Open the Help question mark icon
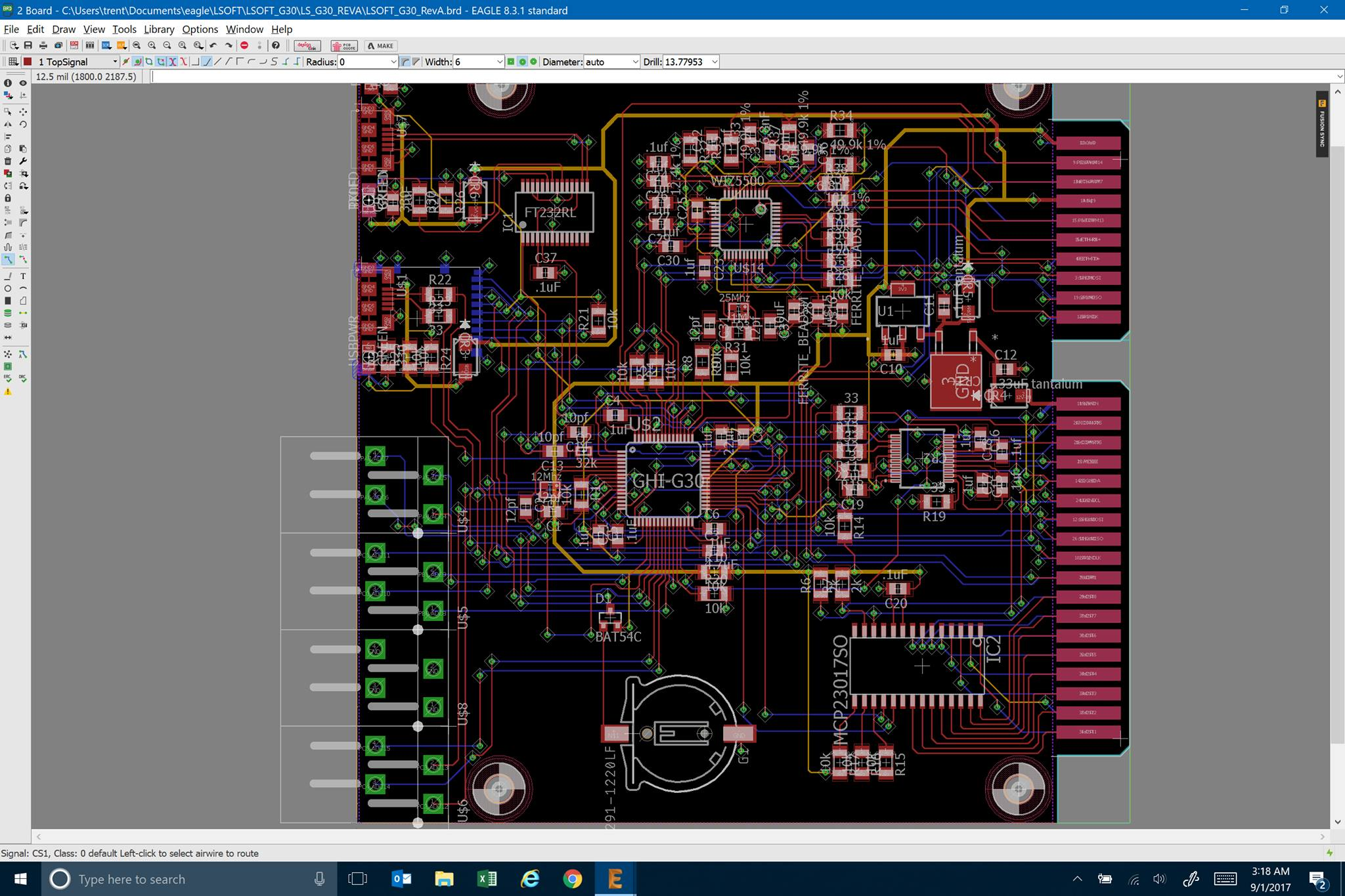This screenshot has width=1345, height=896. (x=276, y=45)
